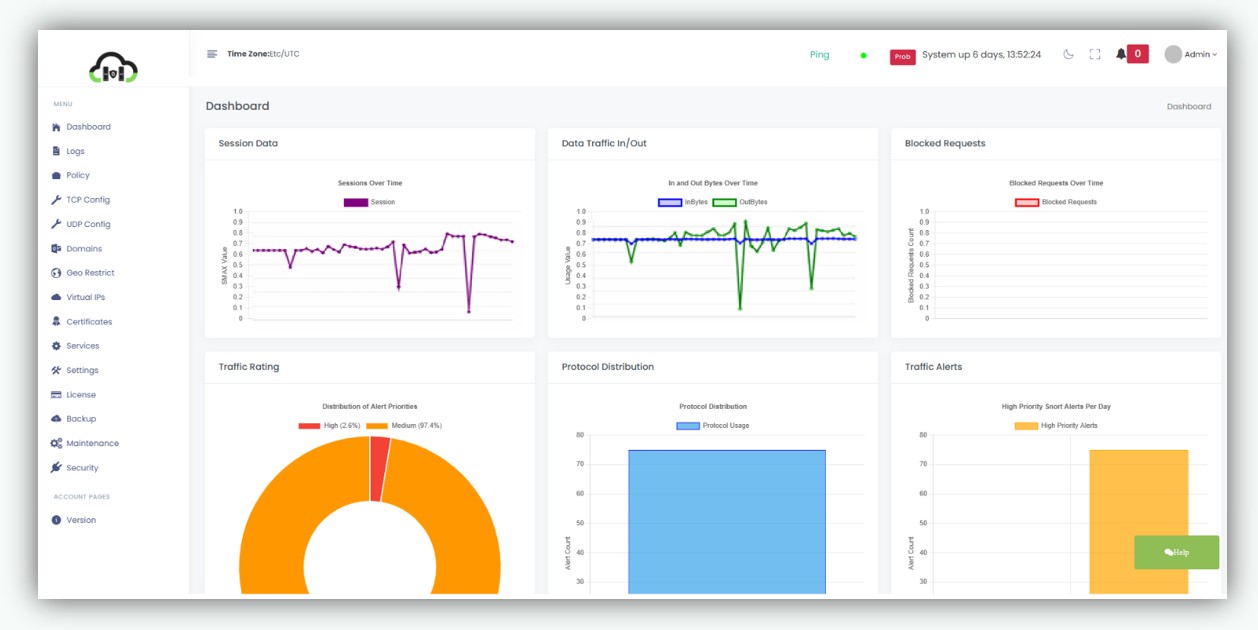Toggle dark mode moon icon
The image size is (1258, 630).
[x=1068, y=54]
